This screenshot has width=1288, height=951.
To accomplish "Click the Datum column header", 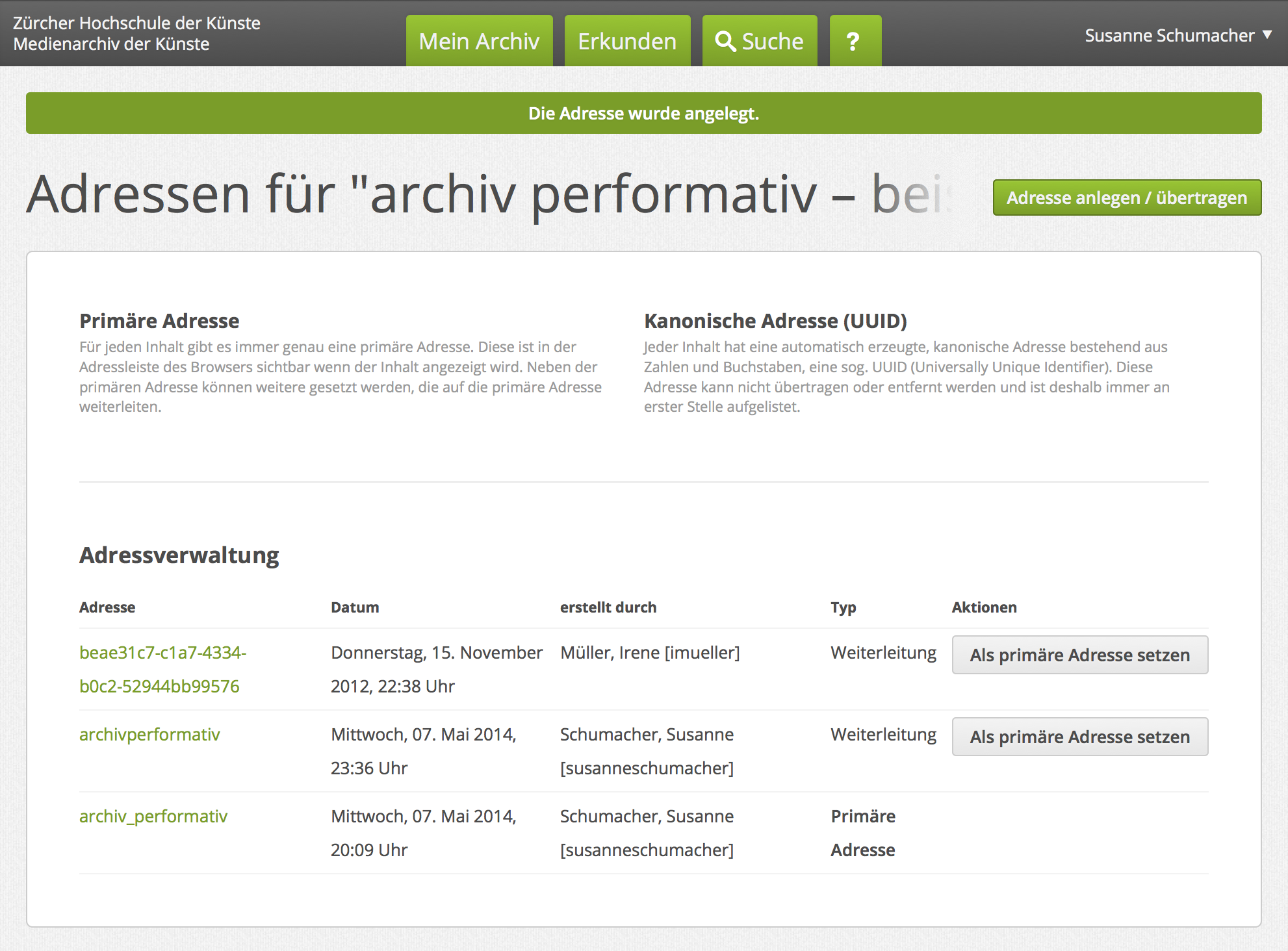I will pos(355,607).
